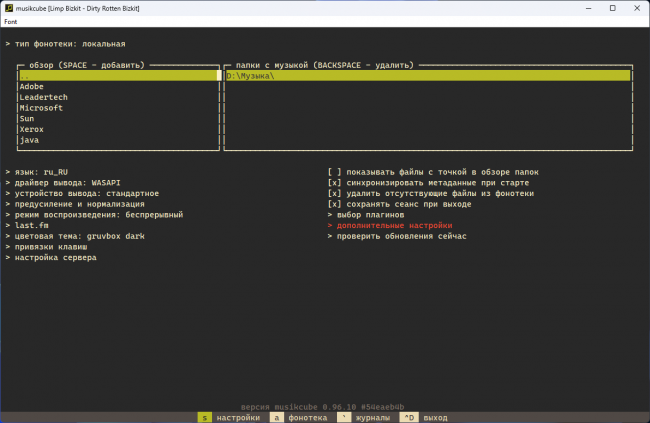Viewport: 650px width, 423px height.
Task: Change the language ru_RU setting
Action: (x=37, y=172)
